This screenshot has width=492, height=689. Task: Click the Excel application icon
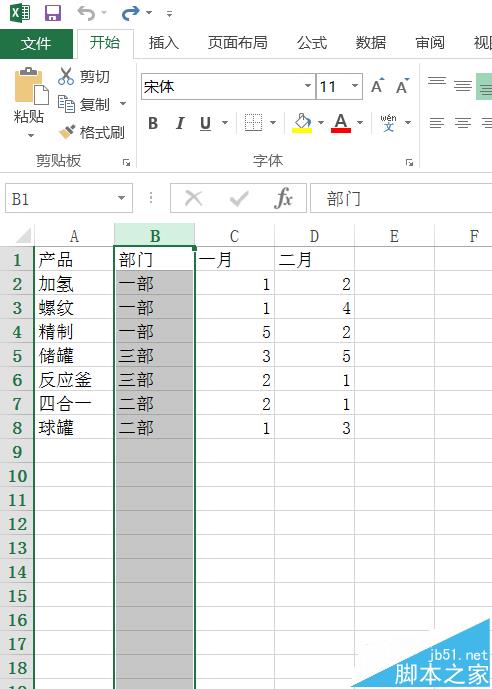[x=20, y=13]
